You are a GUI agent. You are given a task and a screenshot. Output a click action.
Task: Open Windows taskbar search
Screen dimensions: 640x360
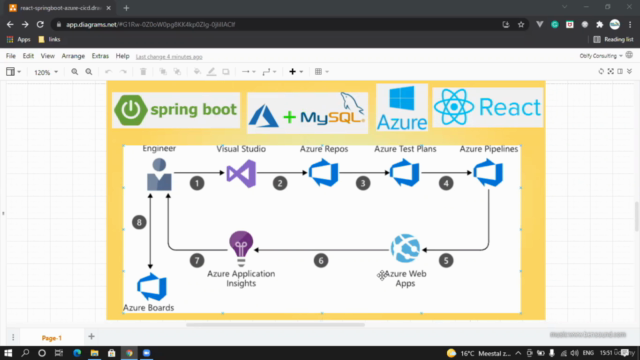tap(25, 353)
